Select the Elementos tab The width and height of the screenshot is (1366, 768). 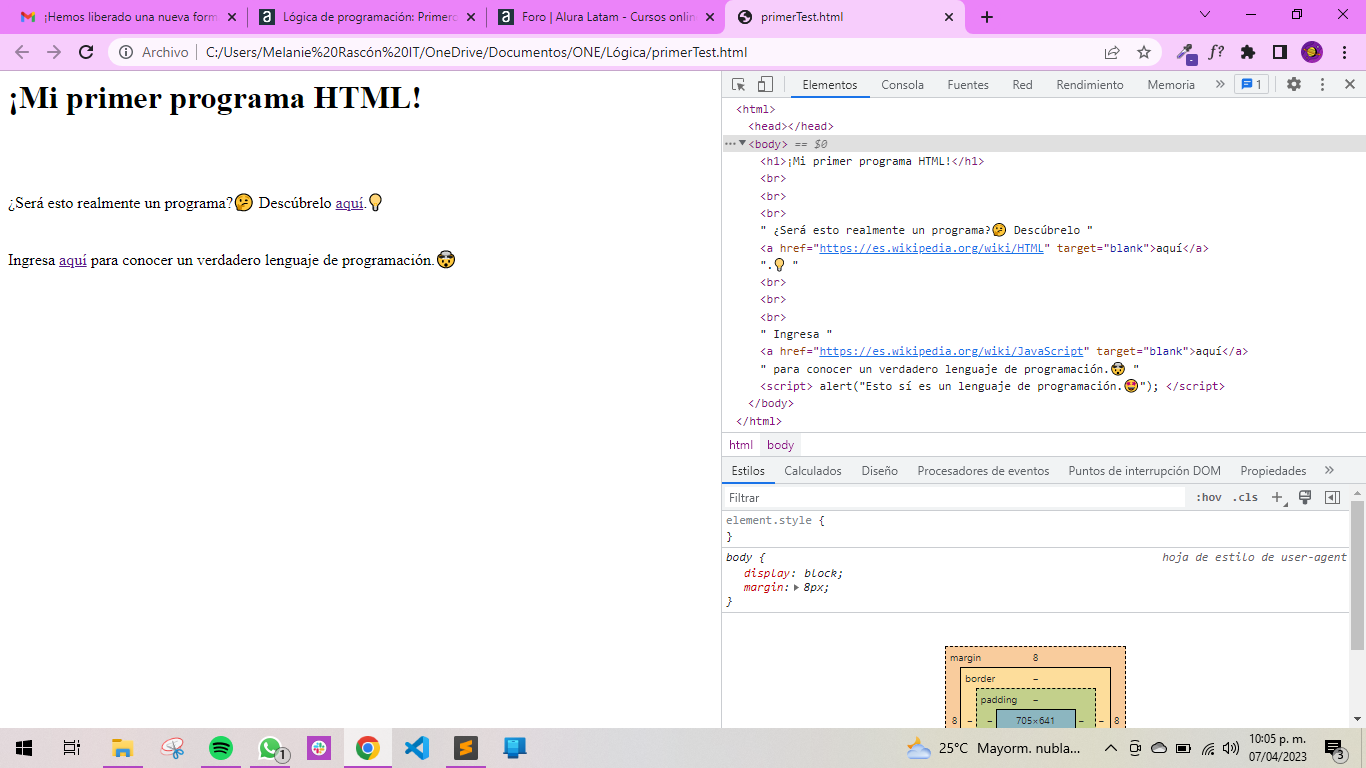(830, 85)
